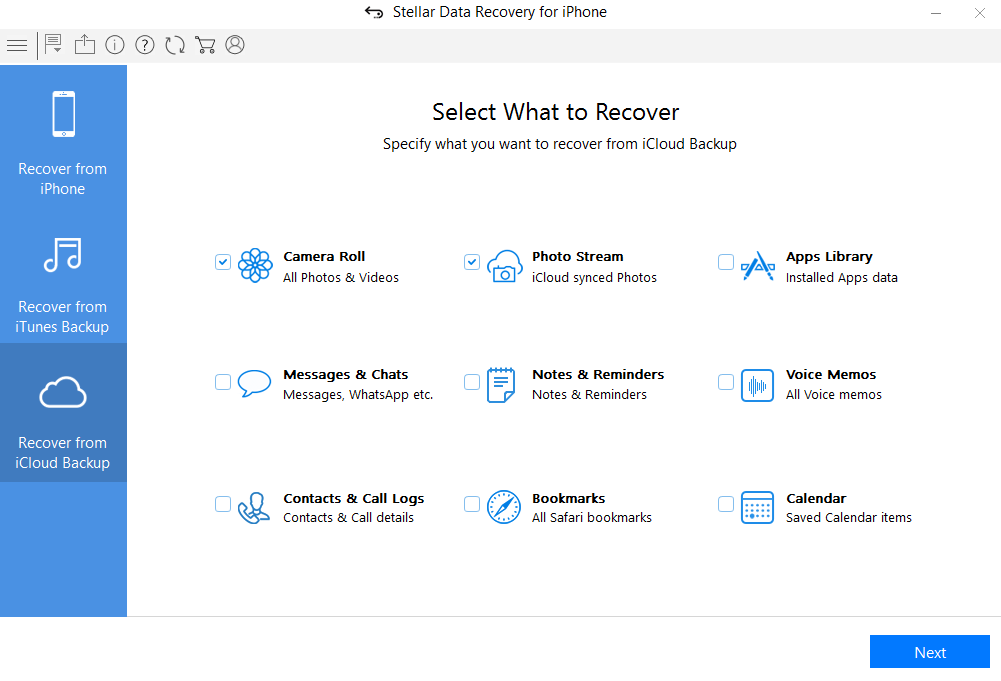Open the shopping cart purchase icon

tap(205, 44)
